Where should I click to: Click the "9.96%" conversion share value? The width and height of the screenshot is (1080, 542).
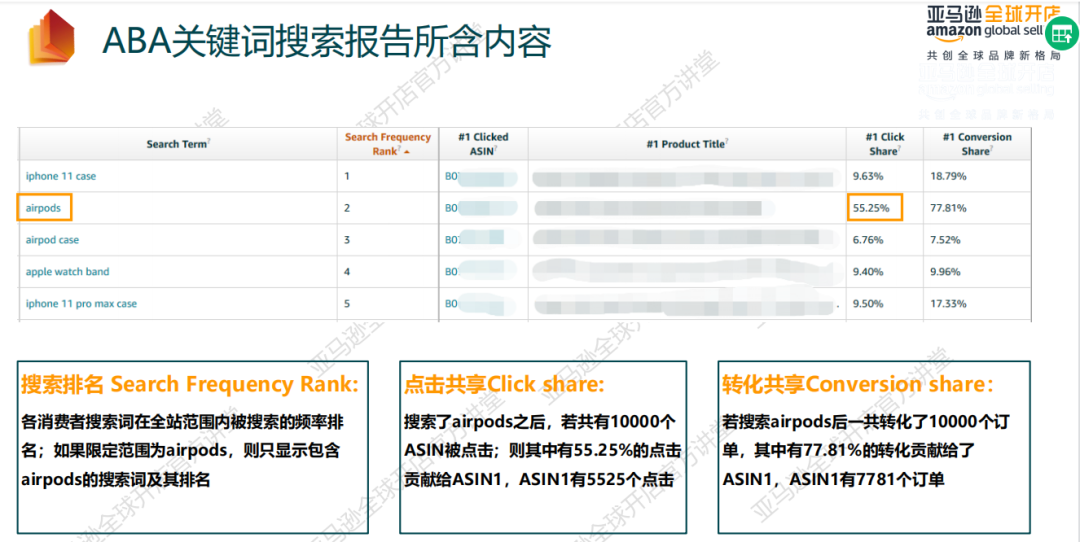[945, 272]
